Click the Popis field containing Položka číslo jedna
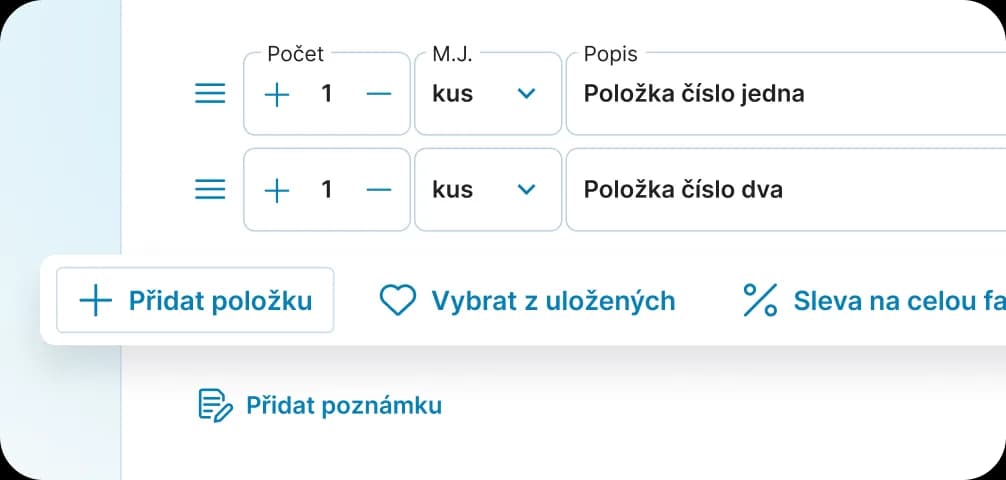 coord(786,94)
